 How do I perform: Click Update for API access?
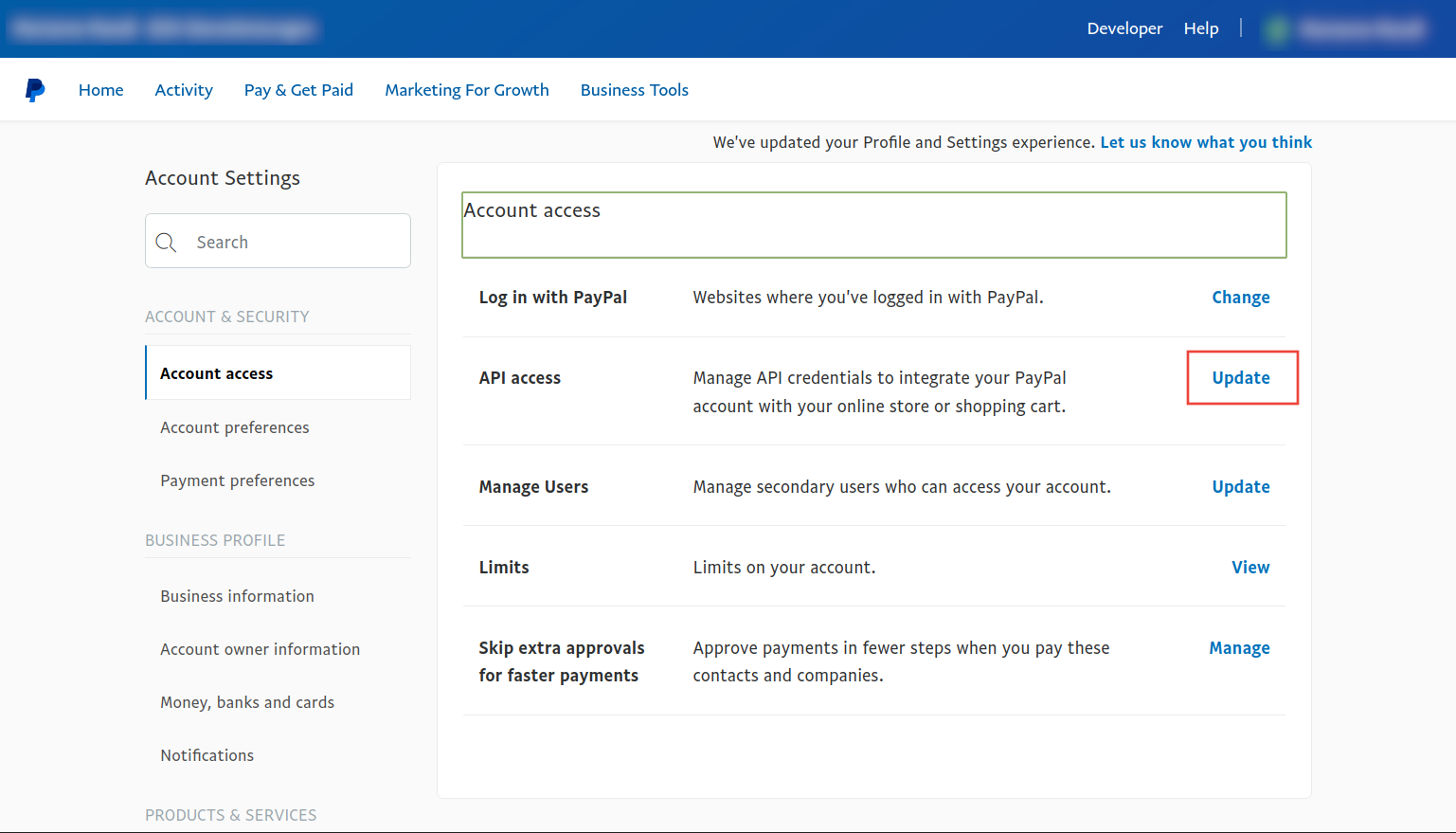(1241, 378)
